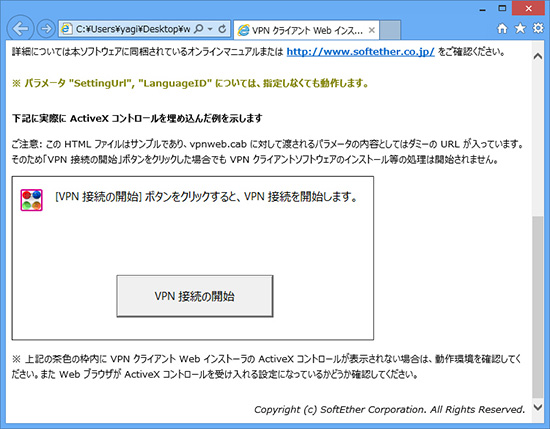Go back with the browser Back arrow

(20, 29)
